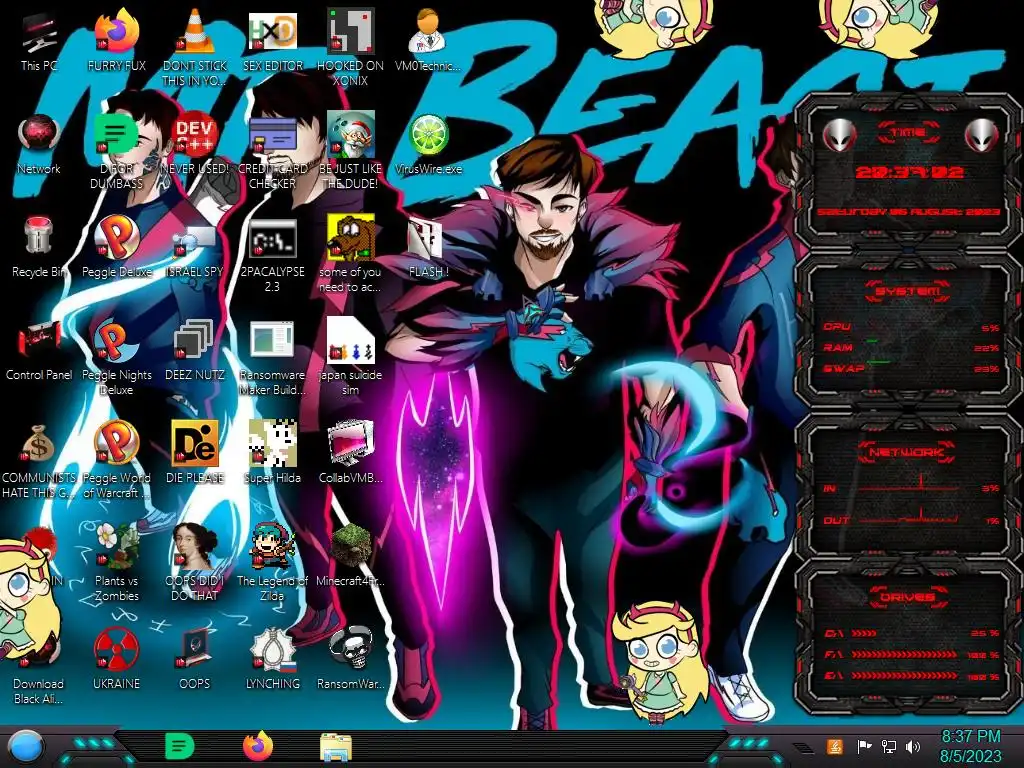The height and width of the screenshot is (768, 1024).
Task: Select the BE JUST LIKE THE DUDE icon
Action: point(351,135)
